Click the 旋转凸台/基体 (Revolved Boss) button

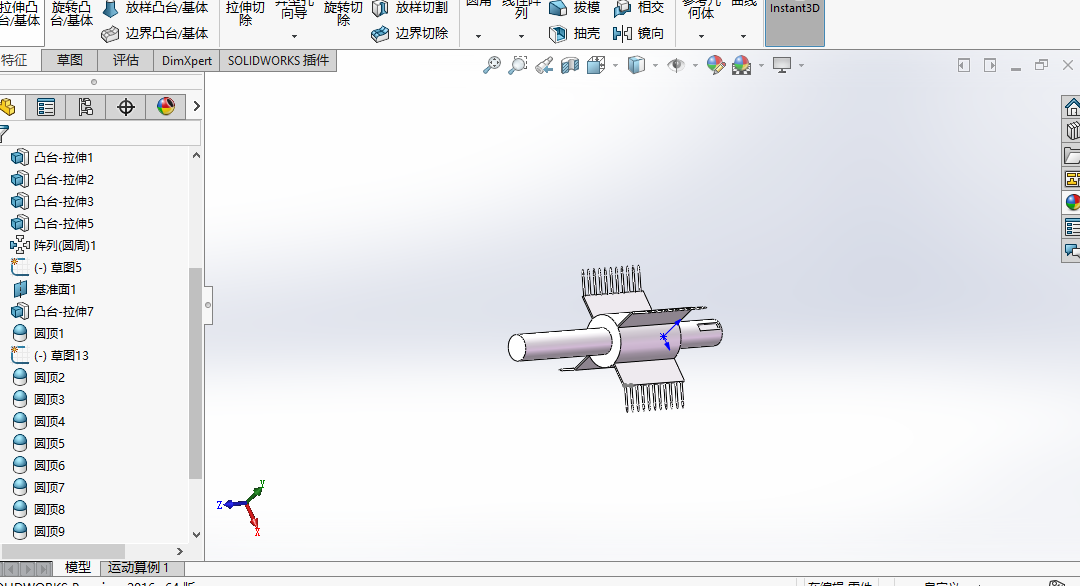72,15
